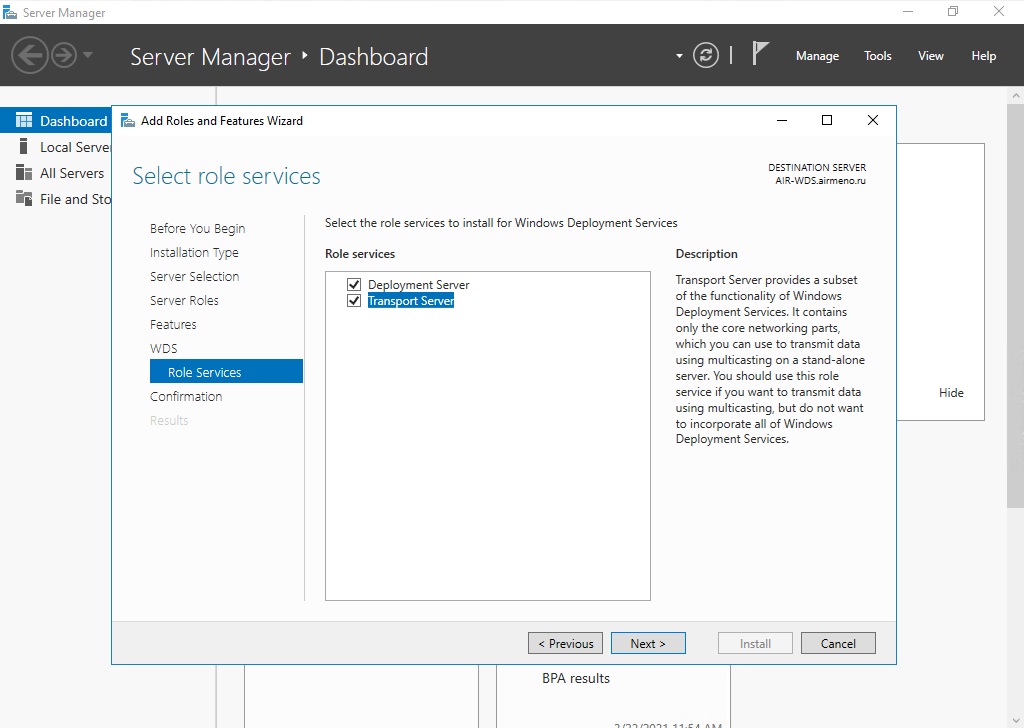Open the notifications flag icon
The height and width of the screenshot is (728, 1024).
tap(761, 54)
